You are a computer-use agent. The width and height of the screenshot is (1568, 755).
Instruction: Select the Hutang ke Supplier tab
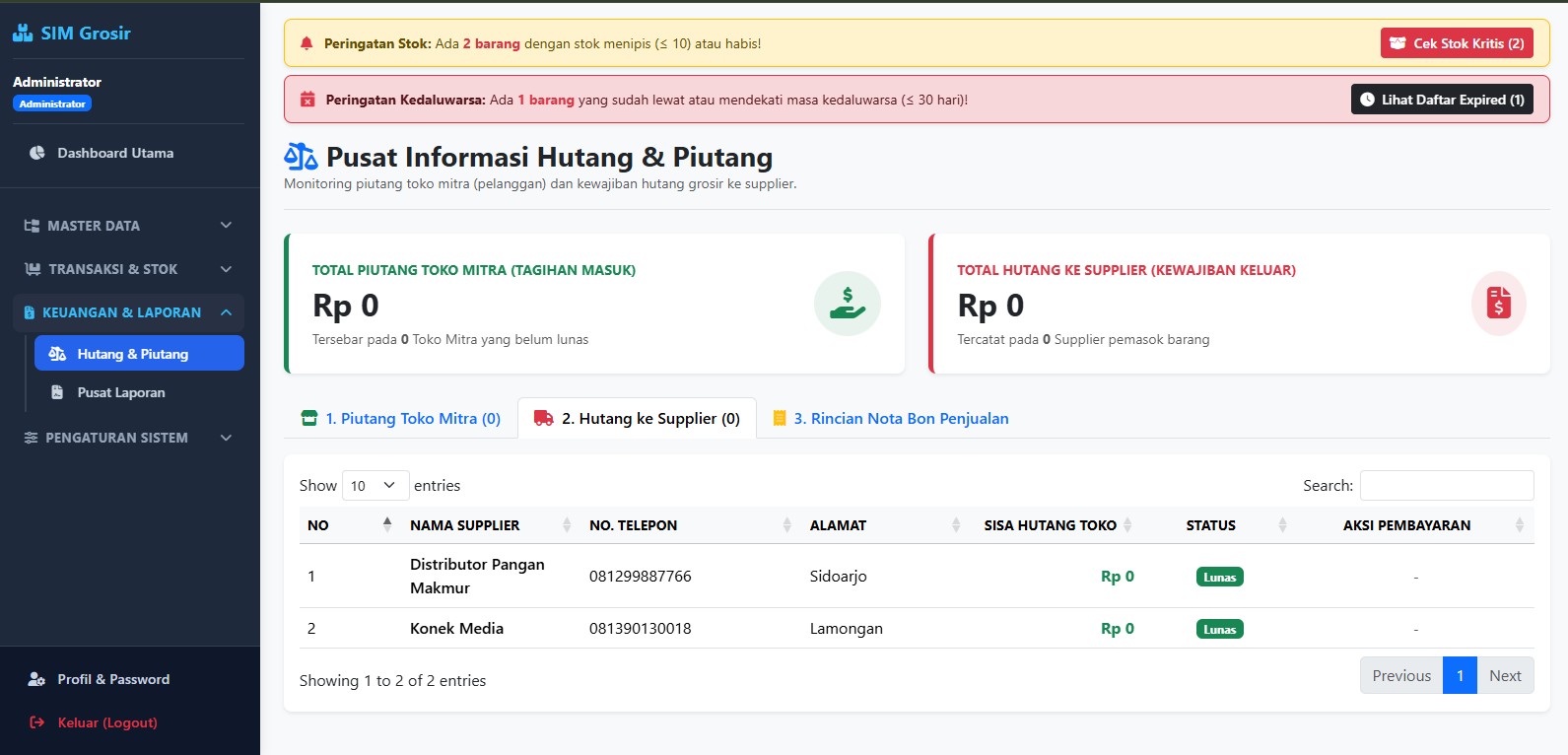point(638,418)
